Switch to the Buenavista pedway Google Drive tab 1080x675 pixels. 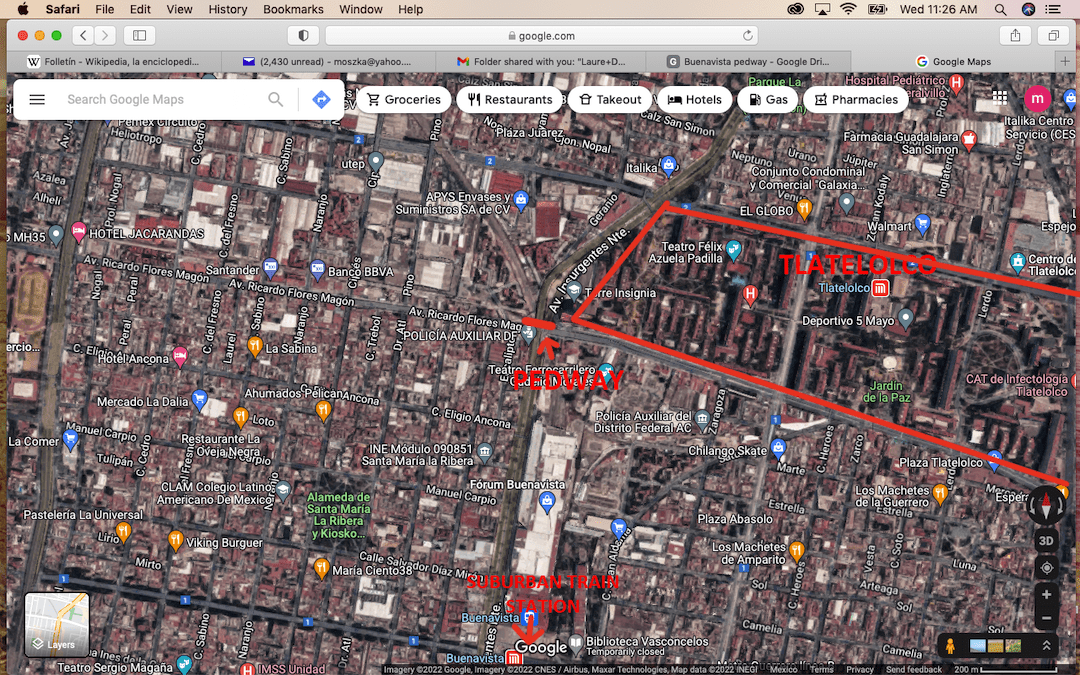749,61
